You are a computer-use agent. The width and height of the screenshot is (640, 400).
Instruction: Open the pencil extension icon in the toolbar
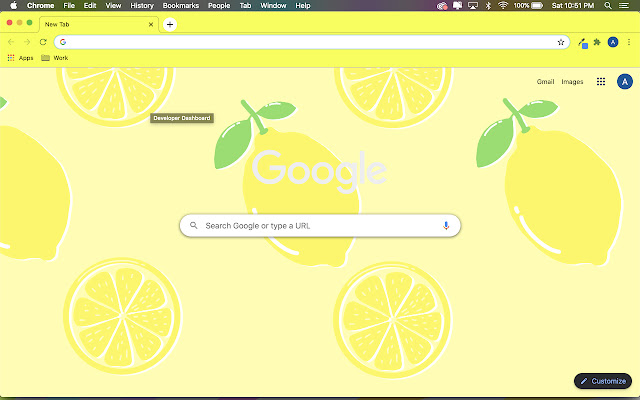(582, 42)
